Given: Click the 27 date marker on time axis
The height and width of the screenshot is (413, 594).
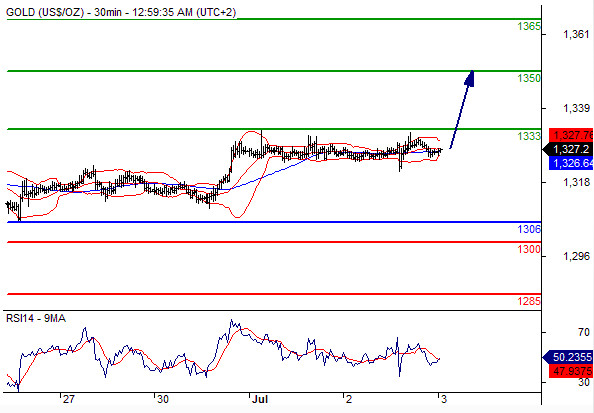Looking at the screenshot, I should pos(69,399).
